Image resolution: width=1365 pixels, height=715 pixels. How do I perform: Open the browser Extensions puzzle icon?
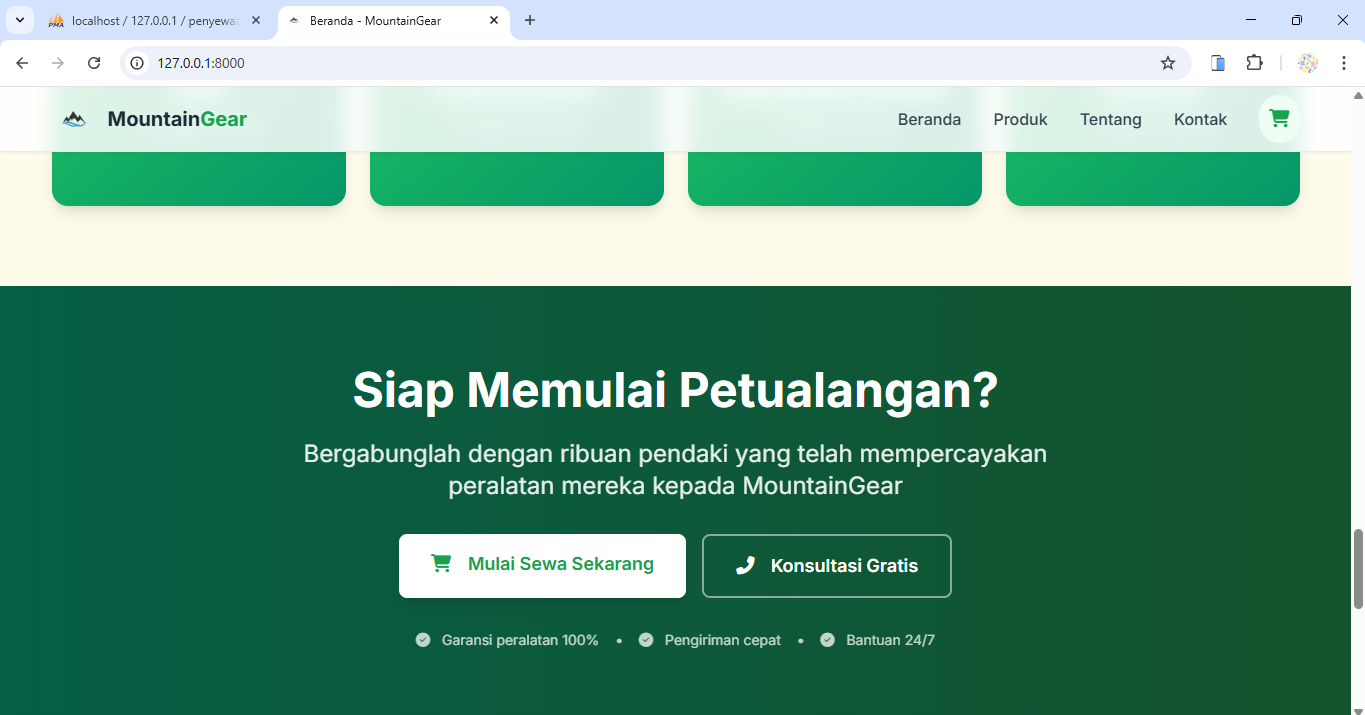point(1254,63)
